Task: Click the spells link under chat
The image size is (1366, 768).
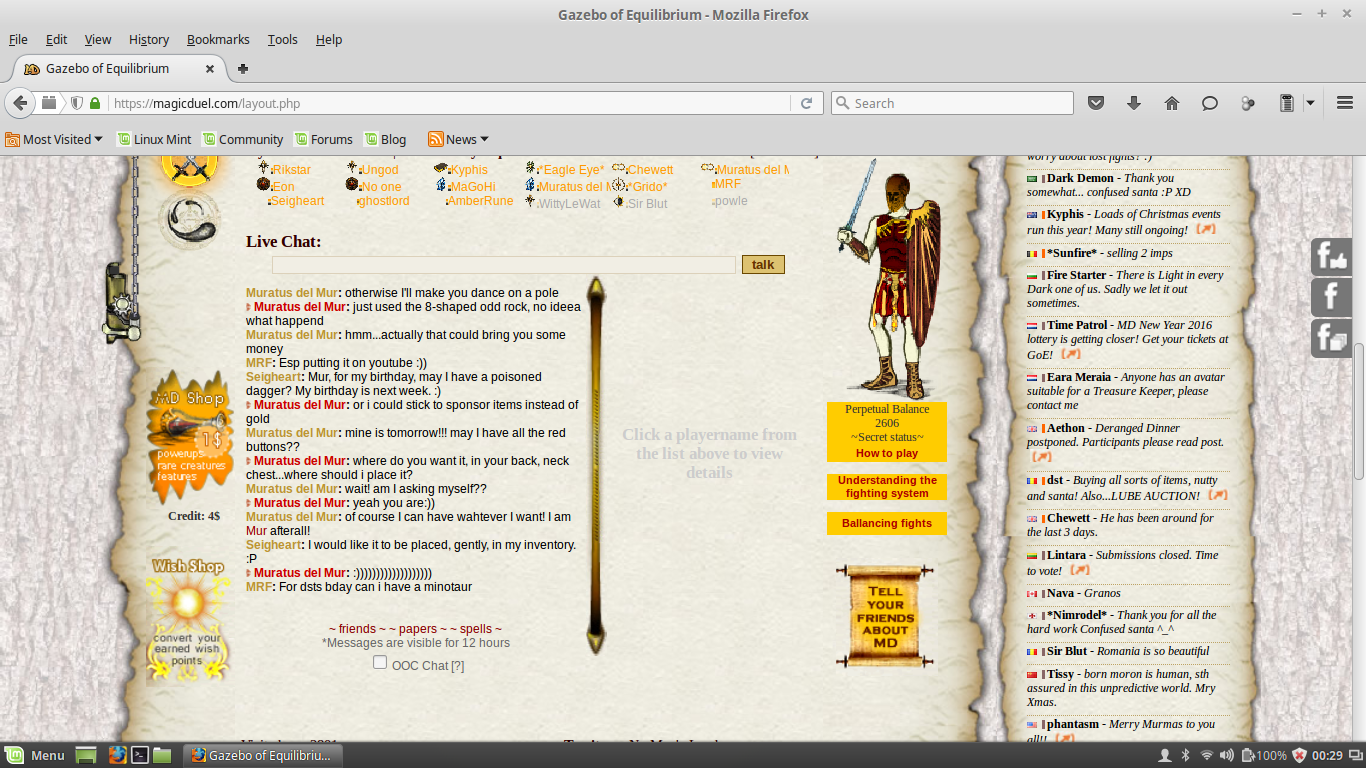Action: [x=477, y=629]
